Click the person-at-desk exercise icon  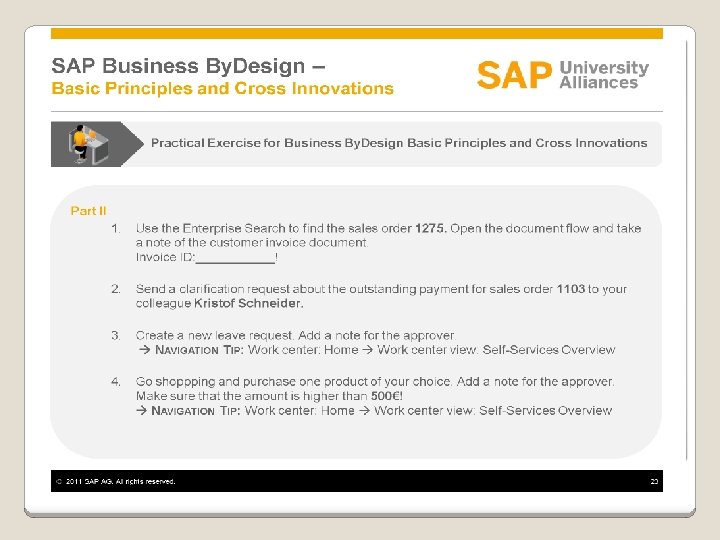coord(89,144)
